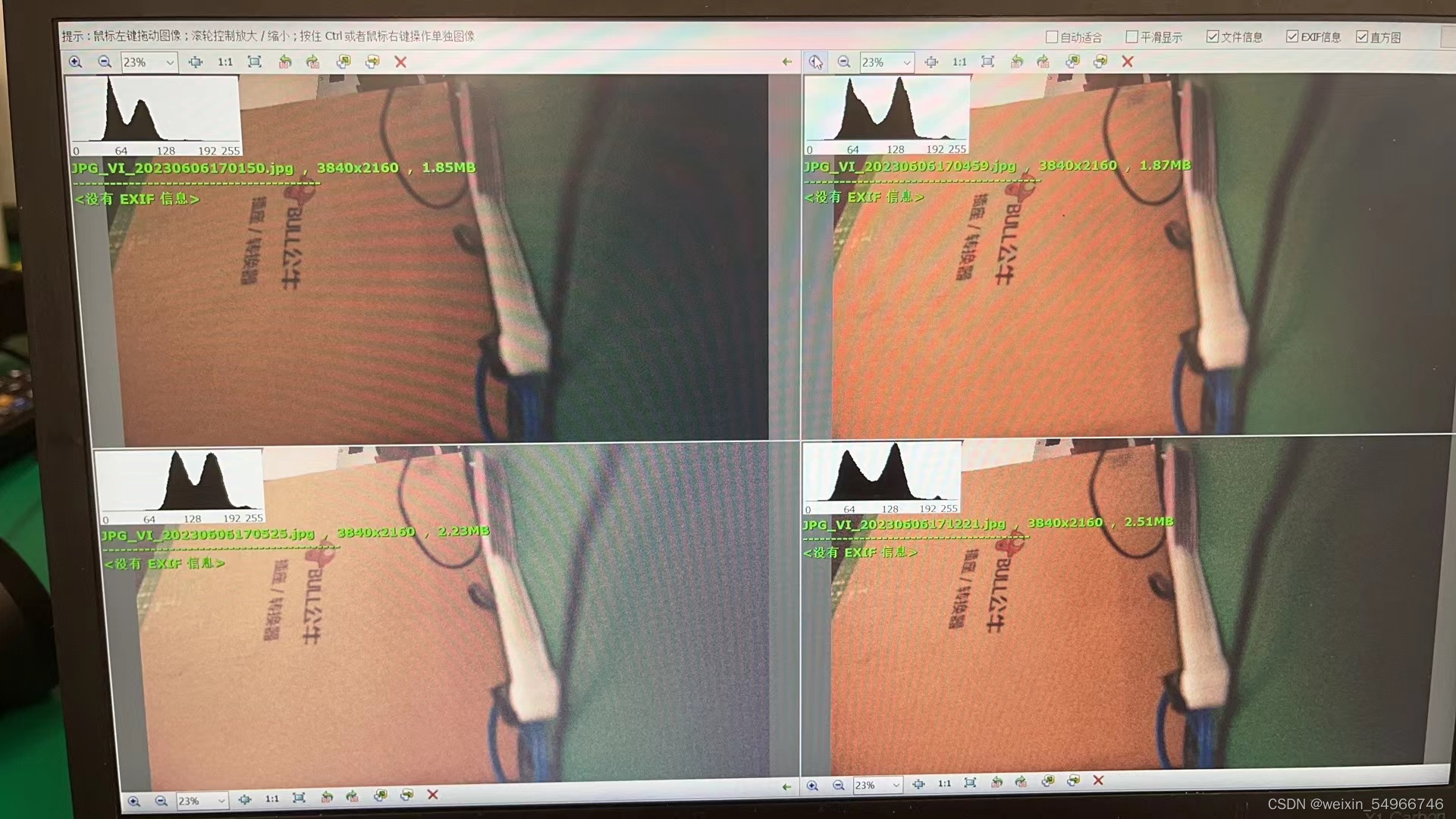Uncheck the 直方图 histogram checkbox
The image size is (1456, 819).
click(x=1362, y=37)
